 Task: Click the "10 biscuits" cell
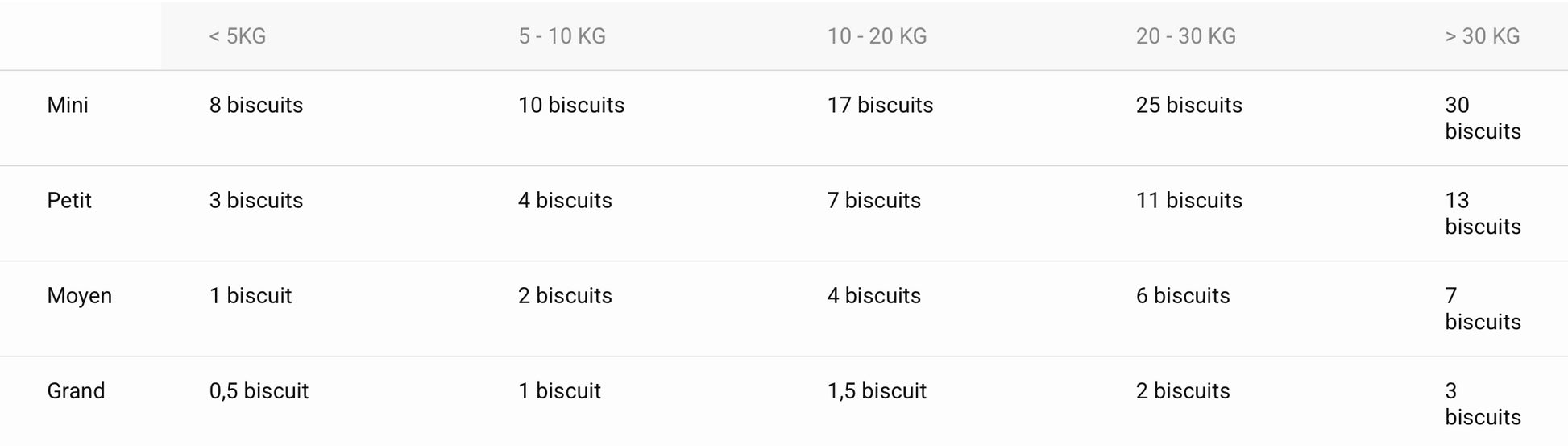coord(571,105)
